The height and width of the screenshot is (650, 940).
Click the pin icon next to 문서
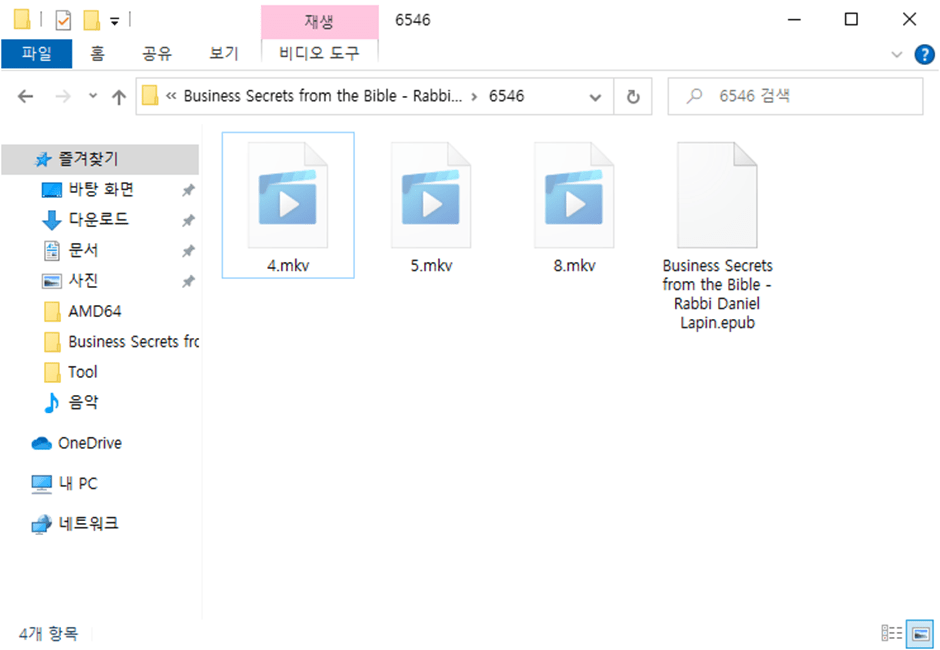(188, 251)
